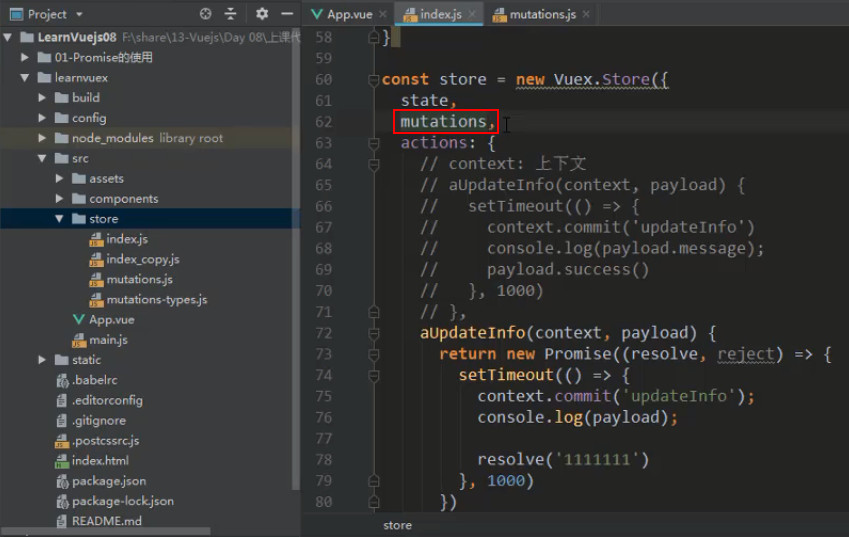
Task: Click the fold end marker at line 79
Action: tap(373, 481)
